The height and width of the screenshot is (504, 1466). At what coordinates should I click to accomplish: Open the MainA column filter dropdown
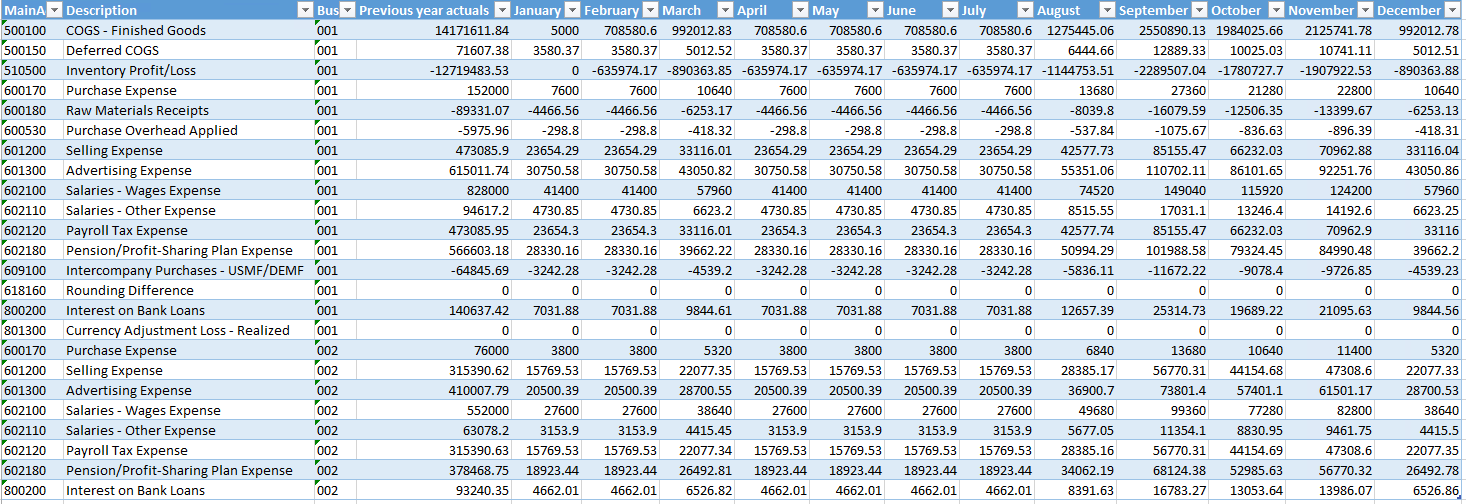55,10
